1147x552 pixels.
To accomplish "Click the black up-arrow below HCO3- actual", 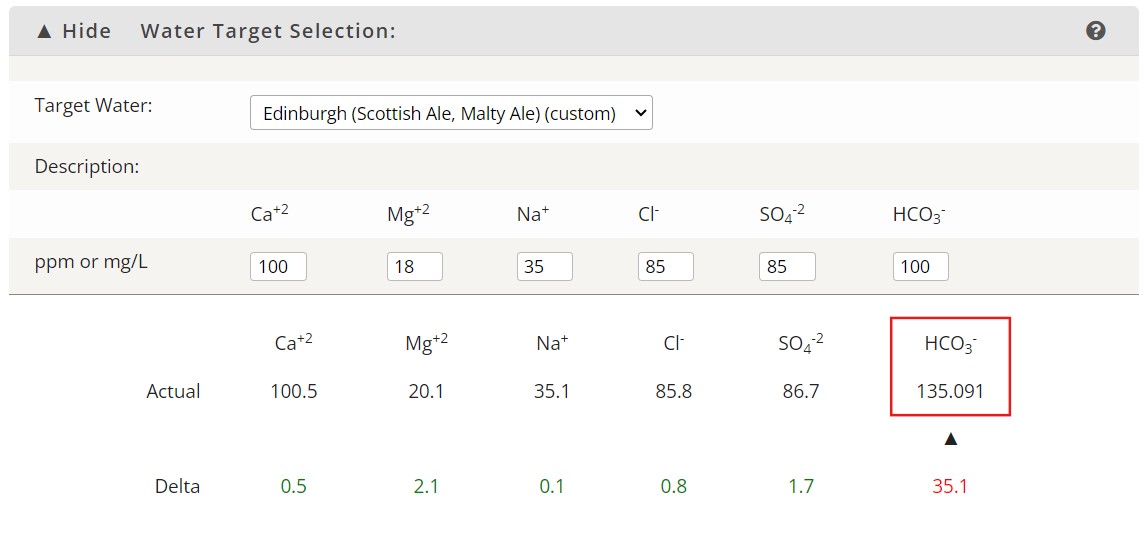I will click(950, 439).
